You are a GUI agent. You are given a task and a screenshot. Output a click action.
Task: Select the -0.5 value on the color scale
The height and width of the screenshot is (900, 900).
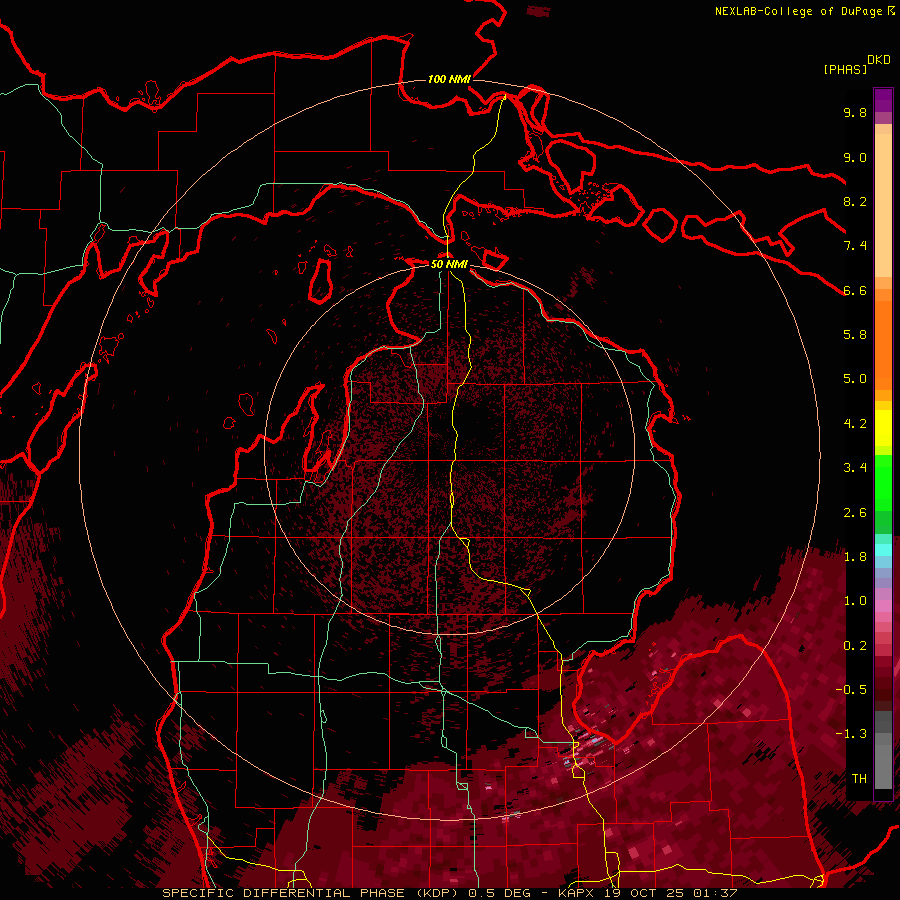click(x=851, y=690)
